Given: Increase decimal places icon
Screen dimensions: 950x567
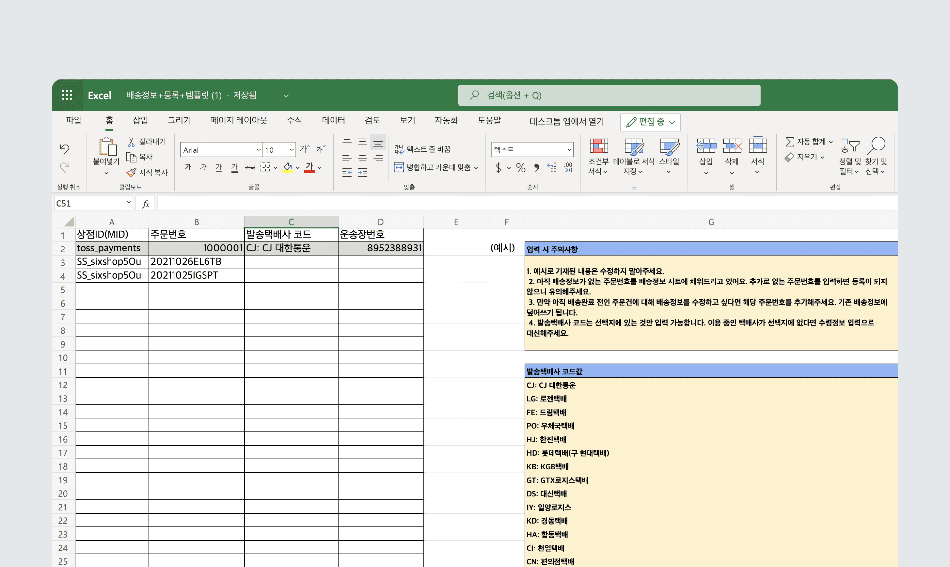Looking at the screenshot, I should 552,168.
